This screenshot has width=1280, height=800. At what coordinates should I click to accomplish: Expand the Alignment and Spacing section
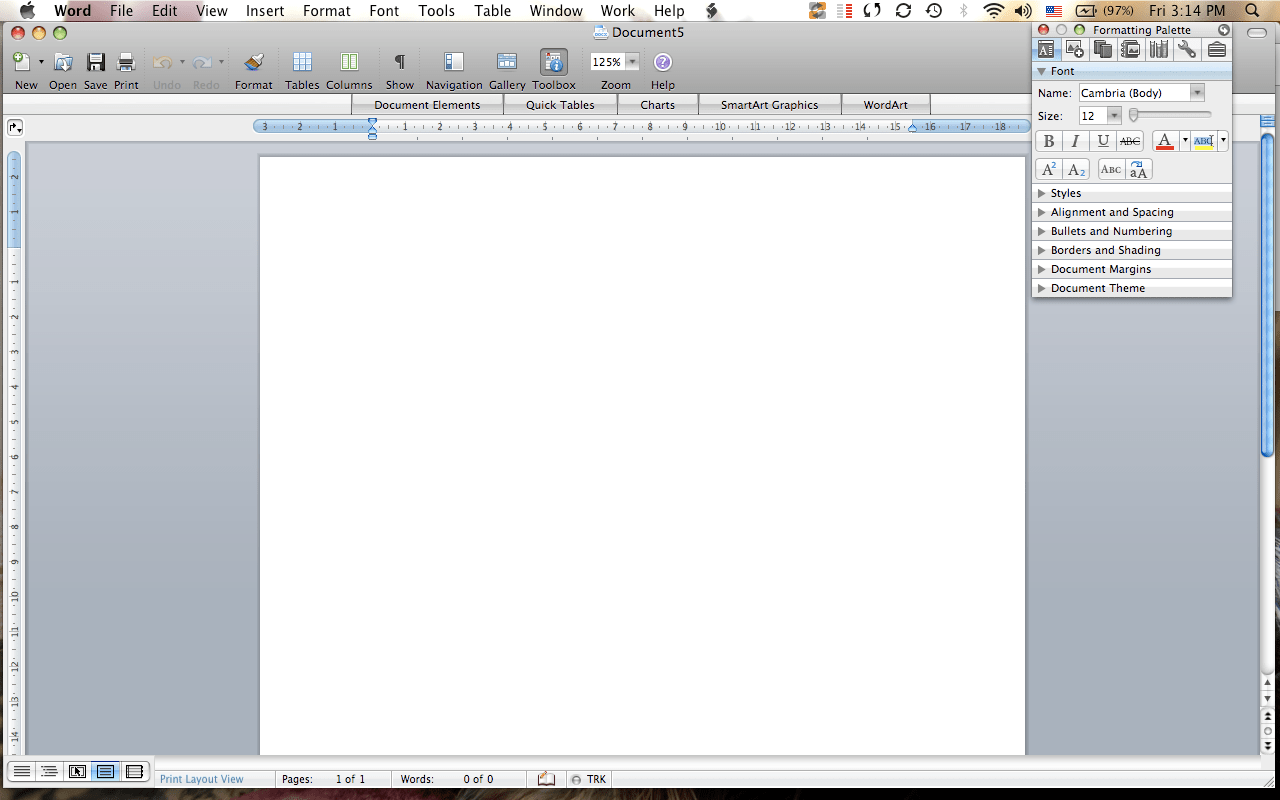(x=1107, y=212)
